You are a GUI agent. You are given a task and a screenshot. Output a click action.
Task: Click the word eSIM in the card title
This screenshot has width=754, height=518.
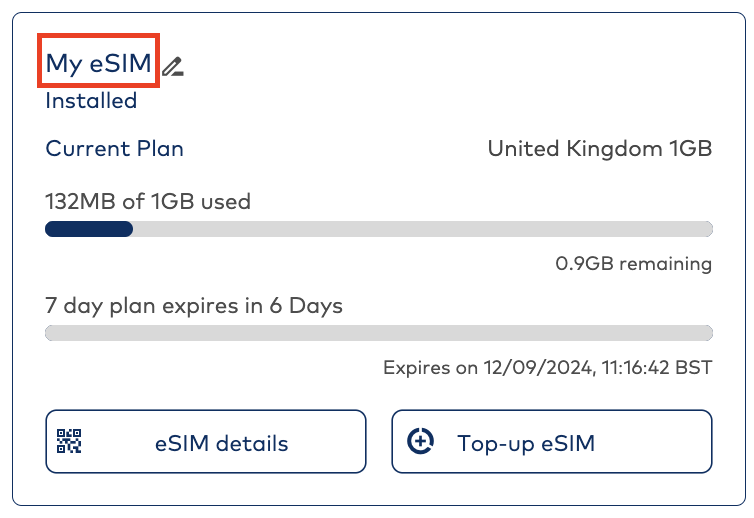[120, 64]
